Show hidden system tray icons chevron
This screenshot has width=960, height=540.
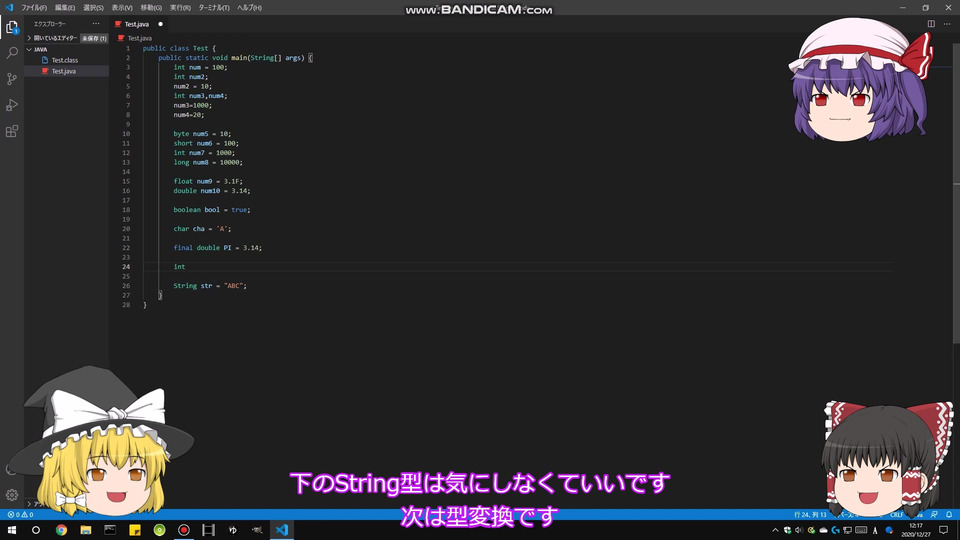tap(775, 530)
